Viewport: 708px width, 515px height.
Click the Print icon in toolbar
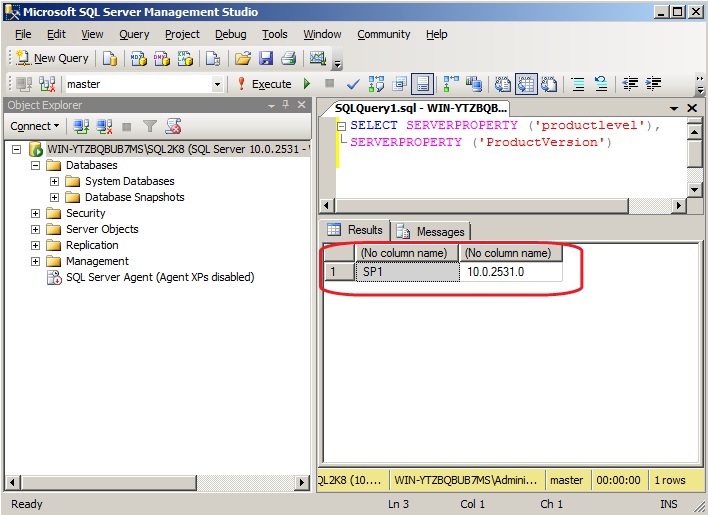click(x=288, y=58)
